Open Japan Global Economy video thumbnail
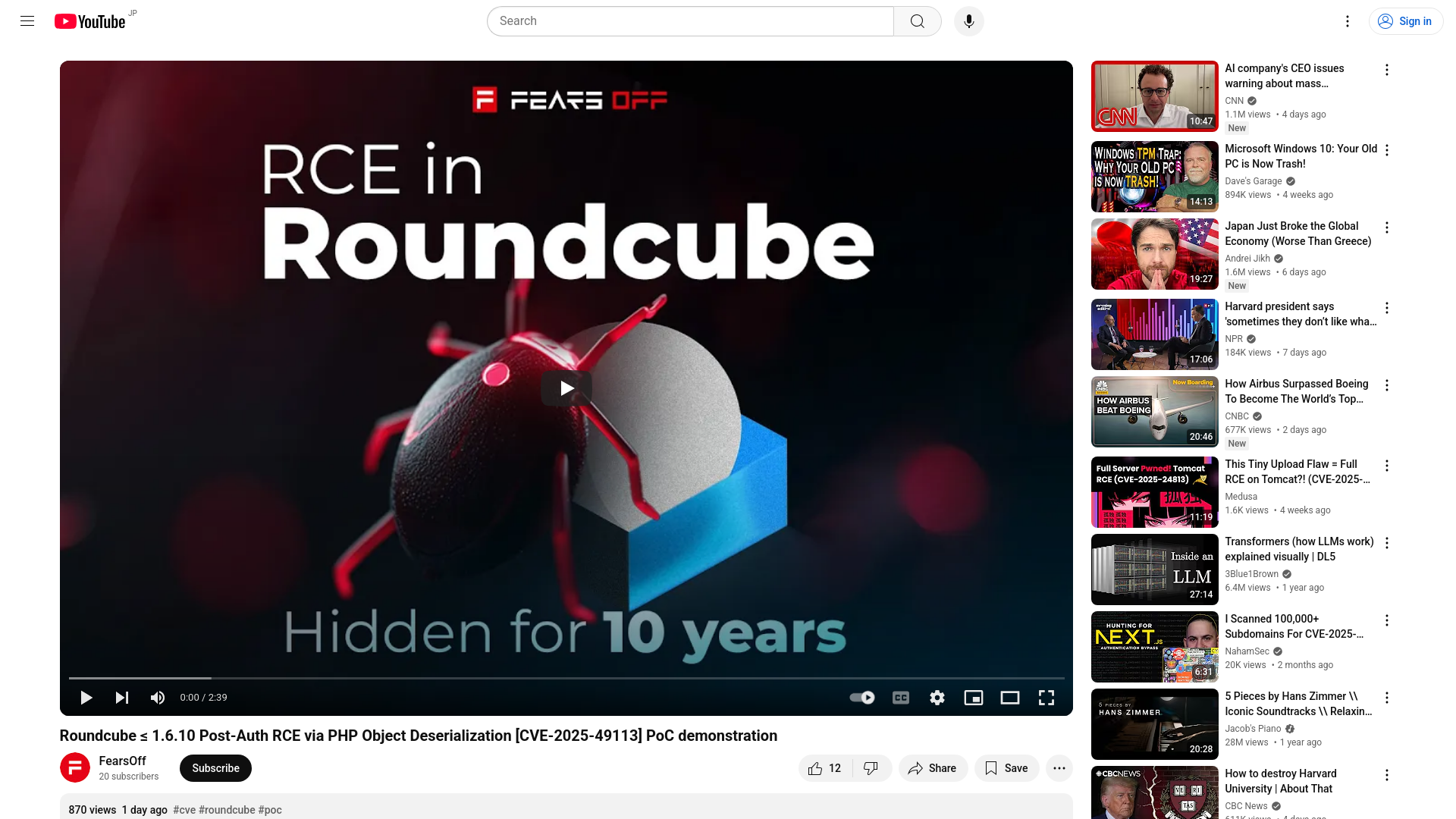Screen dimensions: 1456x819 click(x=1155, y=254)
